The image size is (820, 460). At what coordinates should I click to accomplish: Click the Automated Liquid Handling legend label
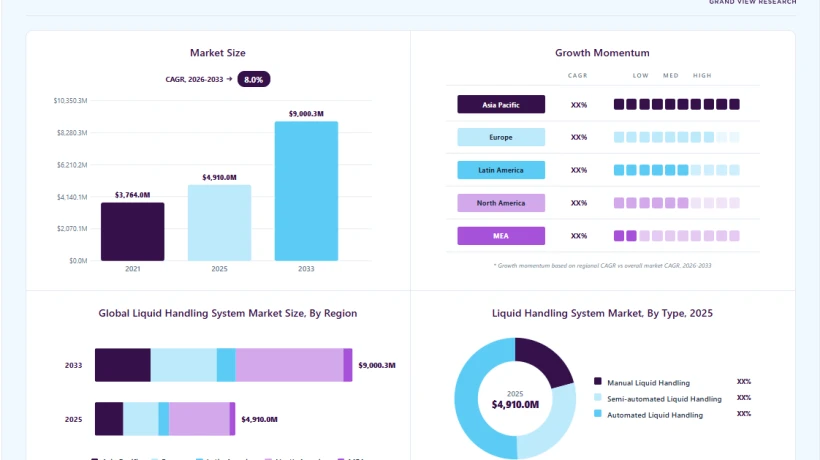[655, 415]
